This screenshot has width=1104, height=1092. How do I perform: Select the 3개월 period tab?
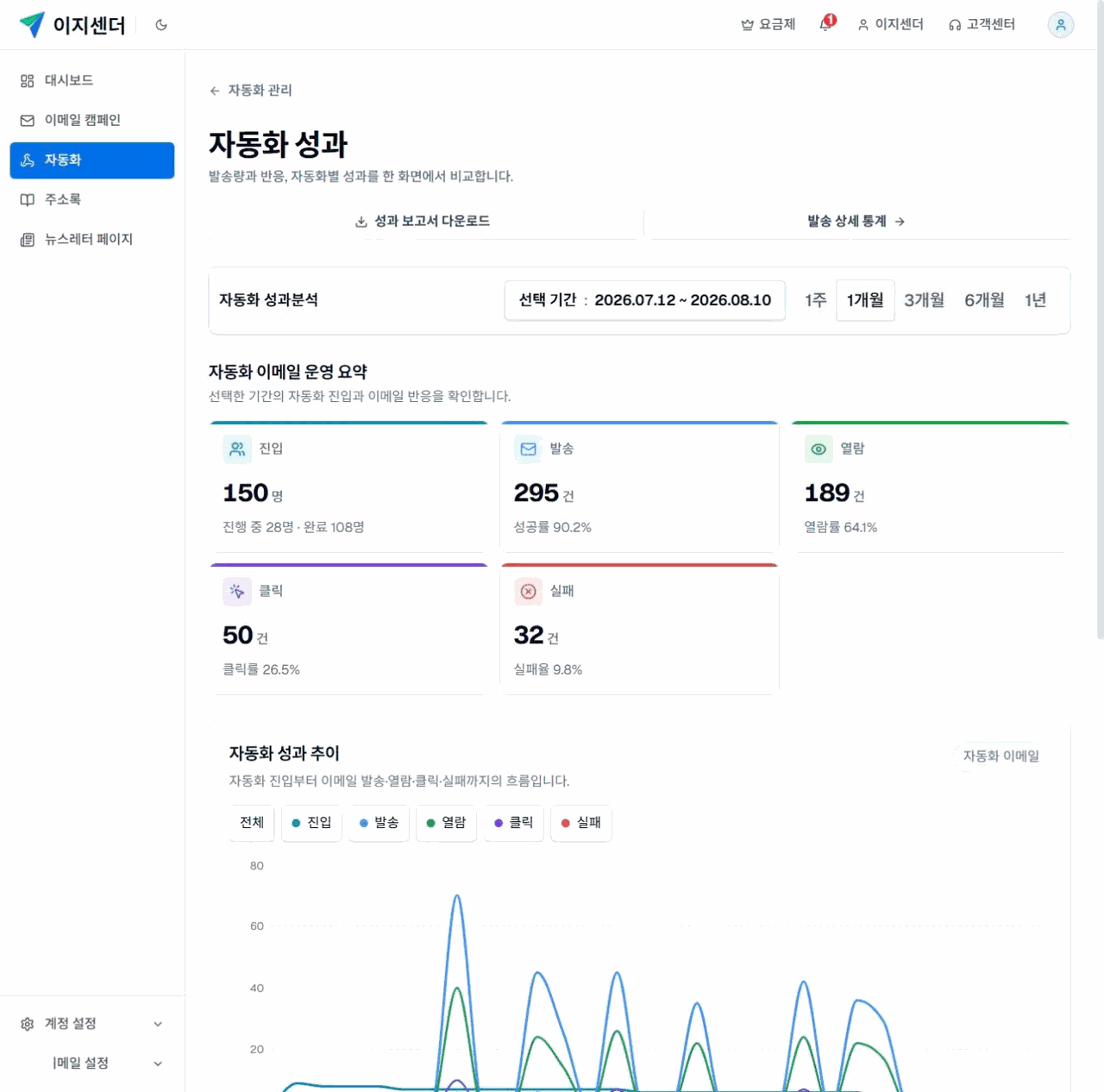pyautogui.click(x=925, y=300)
